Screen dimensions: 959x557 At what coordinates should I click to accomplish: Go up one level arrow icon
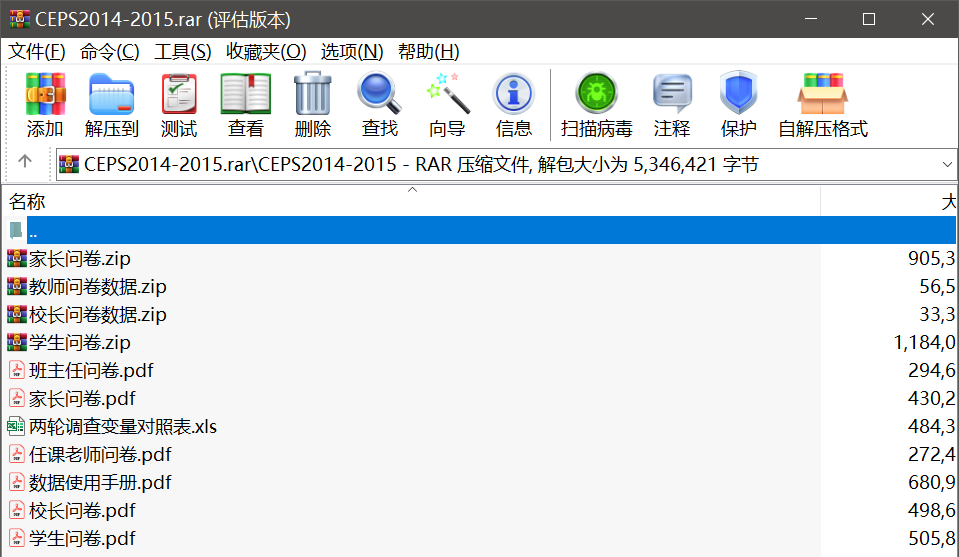(24, 161)
